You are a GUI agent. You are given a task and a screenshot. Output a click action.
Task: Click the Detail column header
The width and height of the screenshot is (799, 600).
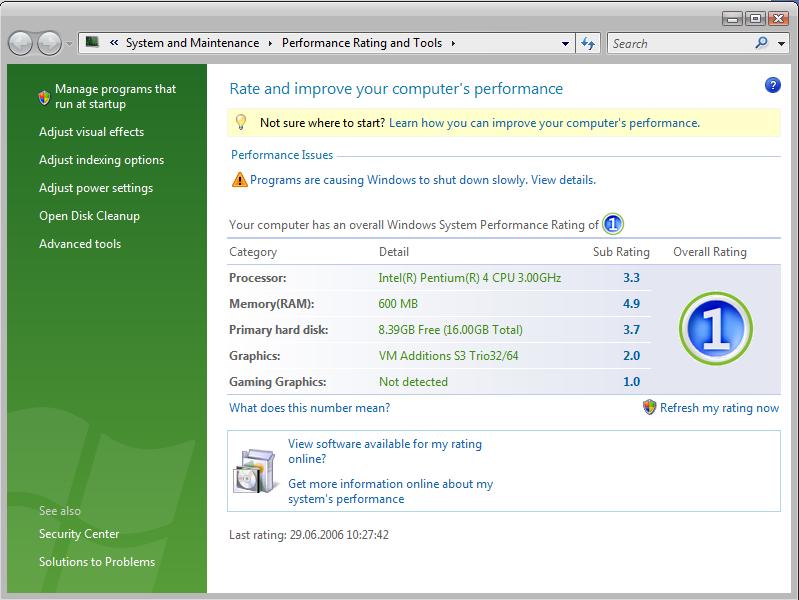393,252
